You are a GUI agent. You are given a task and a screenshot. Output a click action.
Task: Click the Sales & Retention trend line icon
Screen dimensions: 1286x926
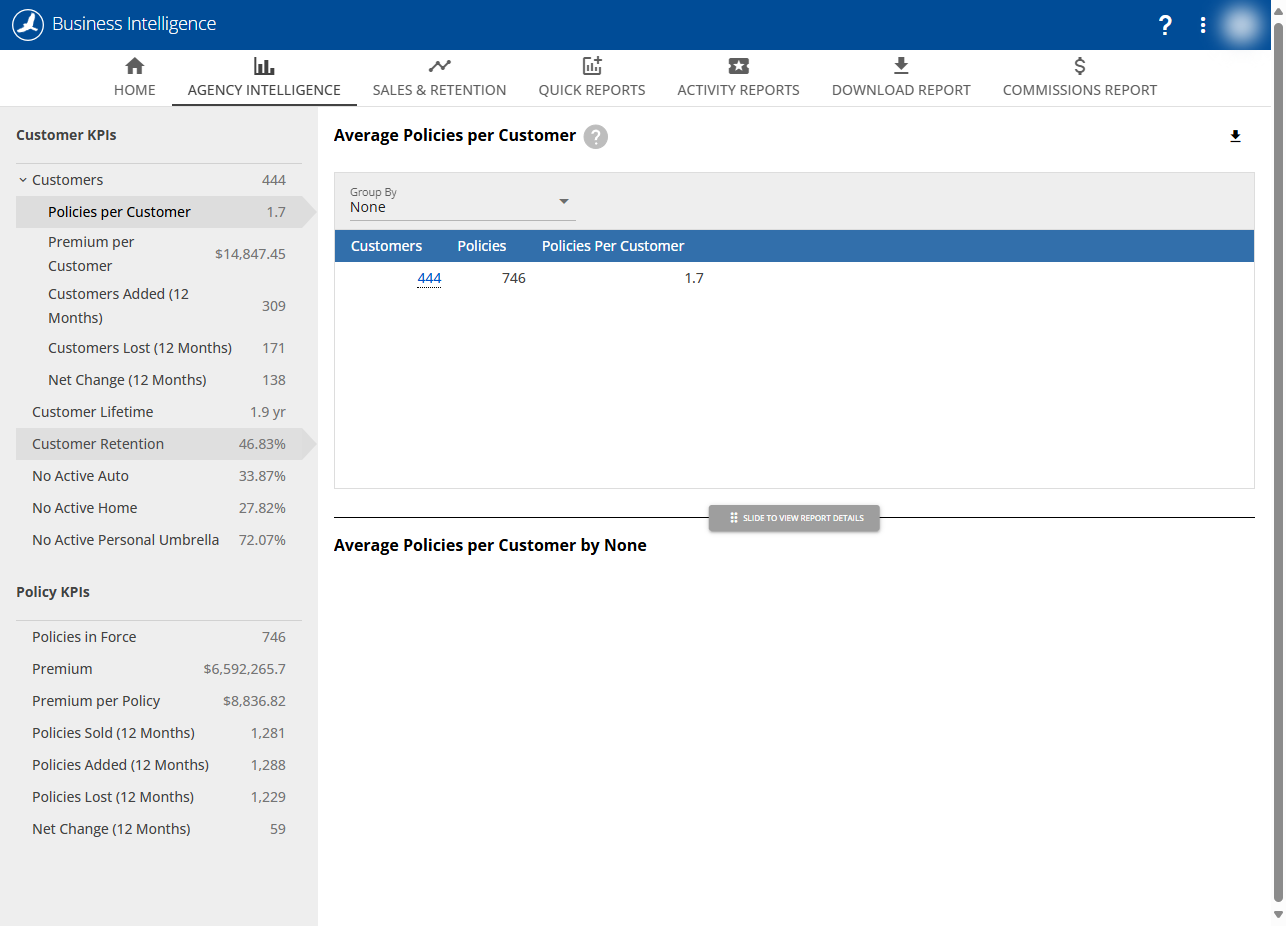click(x=439, y=66)
